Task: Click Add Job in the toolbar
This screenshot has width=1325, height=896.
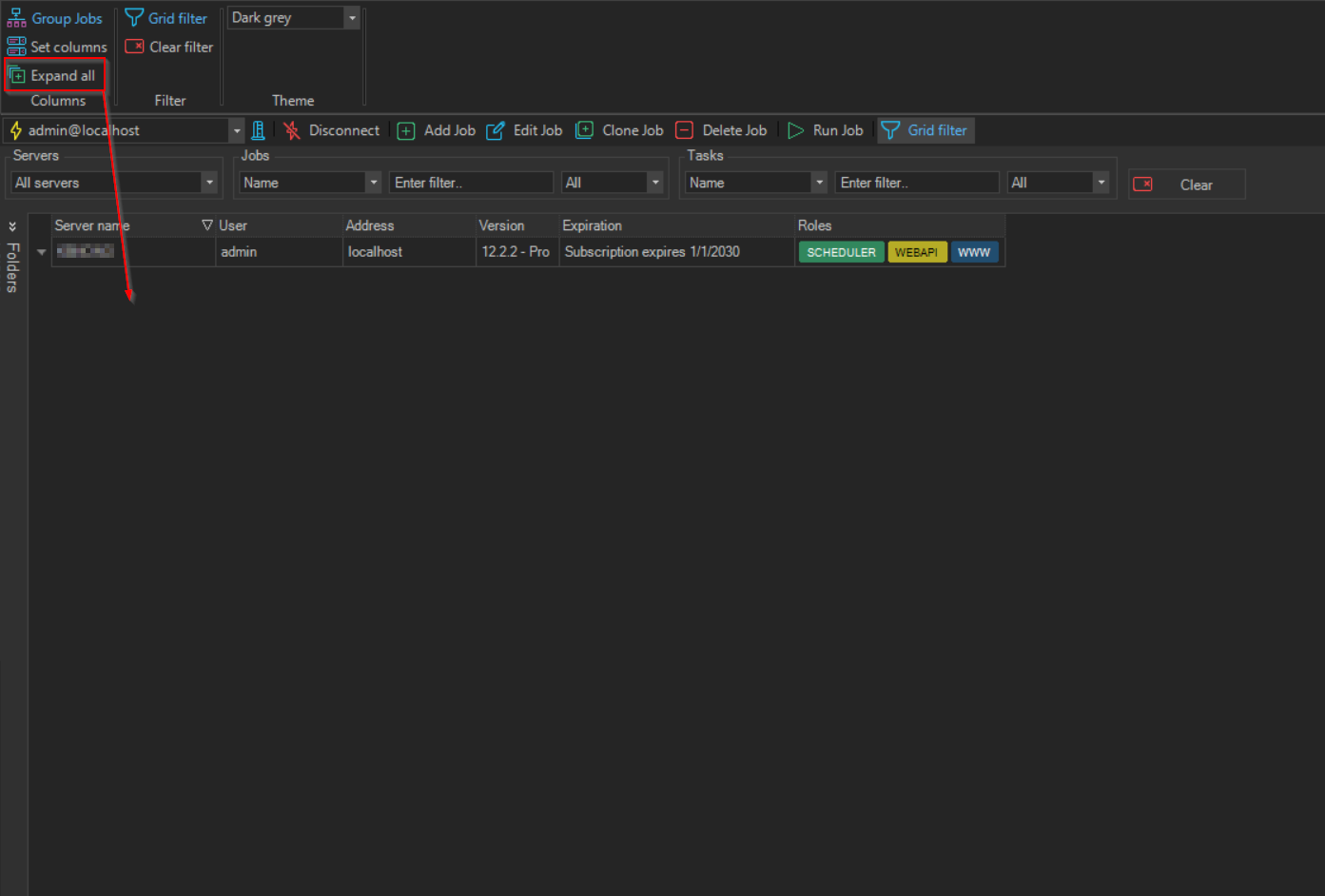Action: coord(437,130)
